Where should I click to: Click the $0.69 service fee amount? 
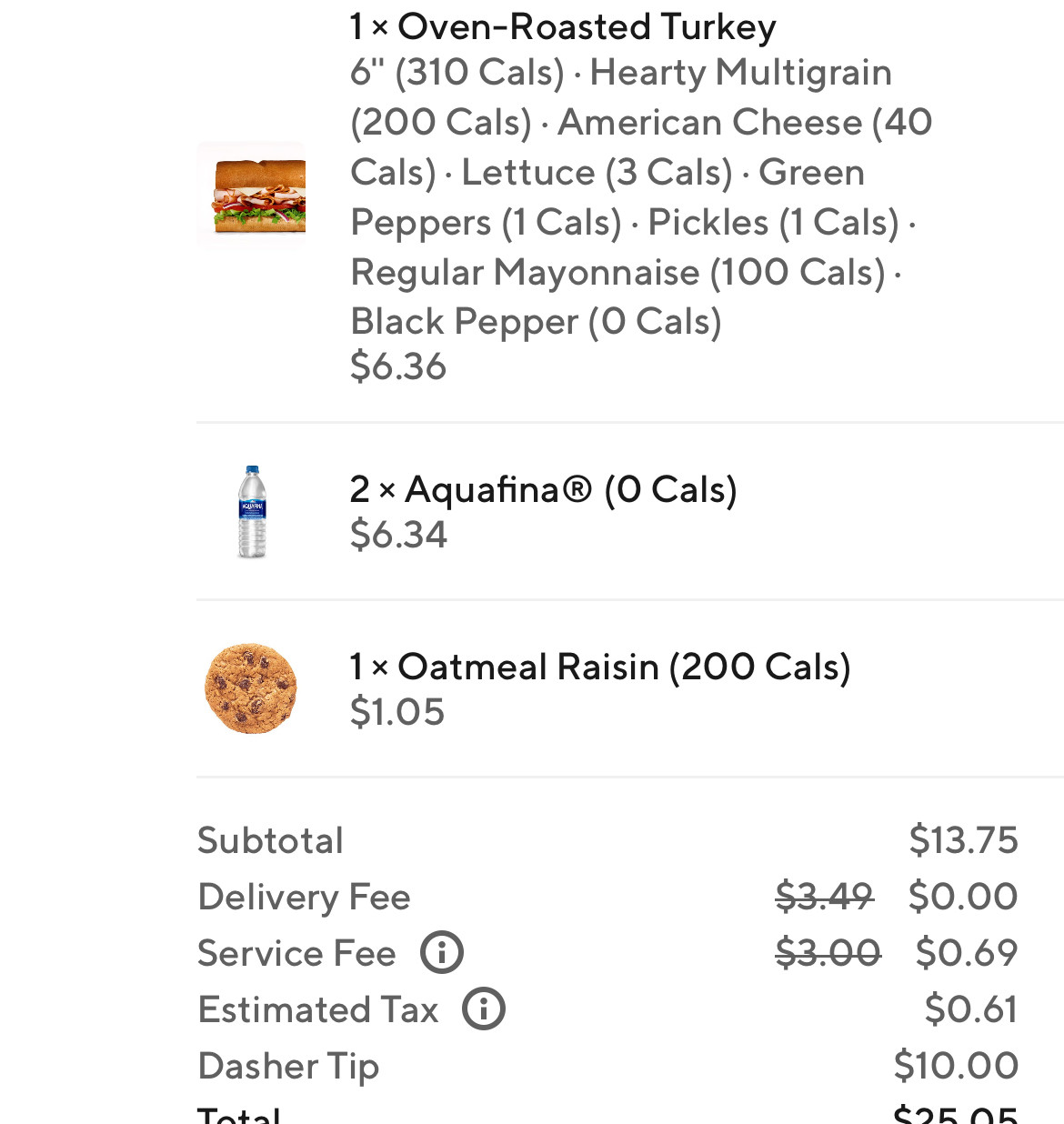click(x=967, y=953)
